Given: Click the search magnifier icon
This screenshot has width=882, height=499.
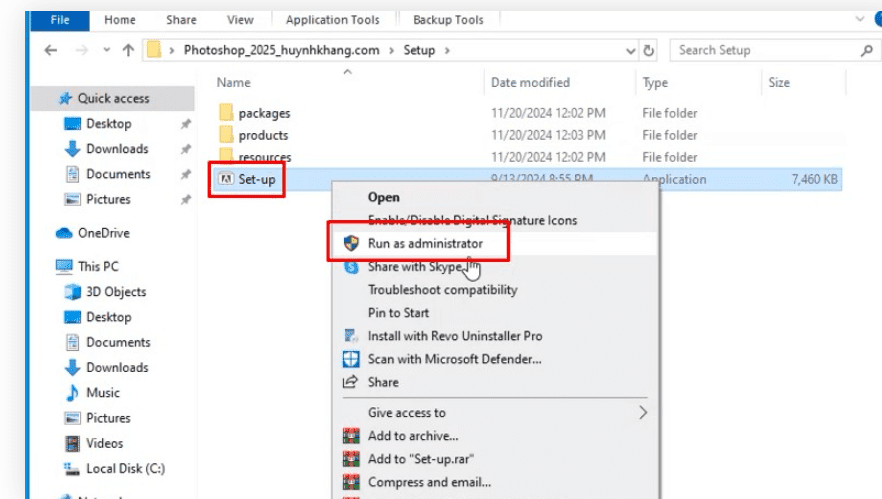Looking at the screenshot, I should tap(865, 50).
